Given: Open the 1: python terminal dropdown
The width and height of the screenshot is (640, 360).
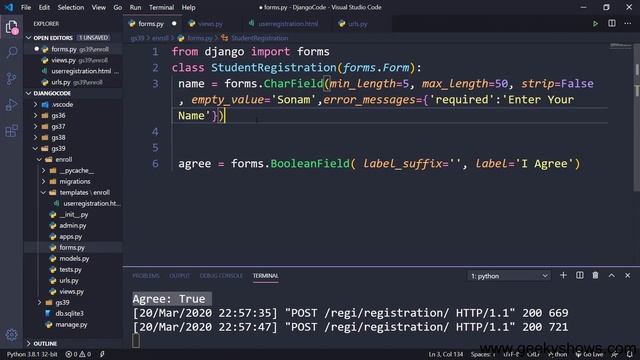Looking at the screenshot, I should pyautogui.click(x=508, y=276).
